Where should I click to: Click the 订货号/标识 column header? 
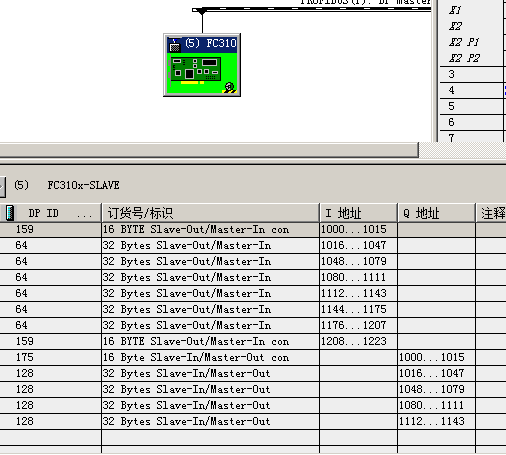pos(210,213)
